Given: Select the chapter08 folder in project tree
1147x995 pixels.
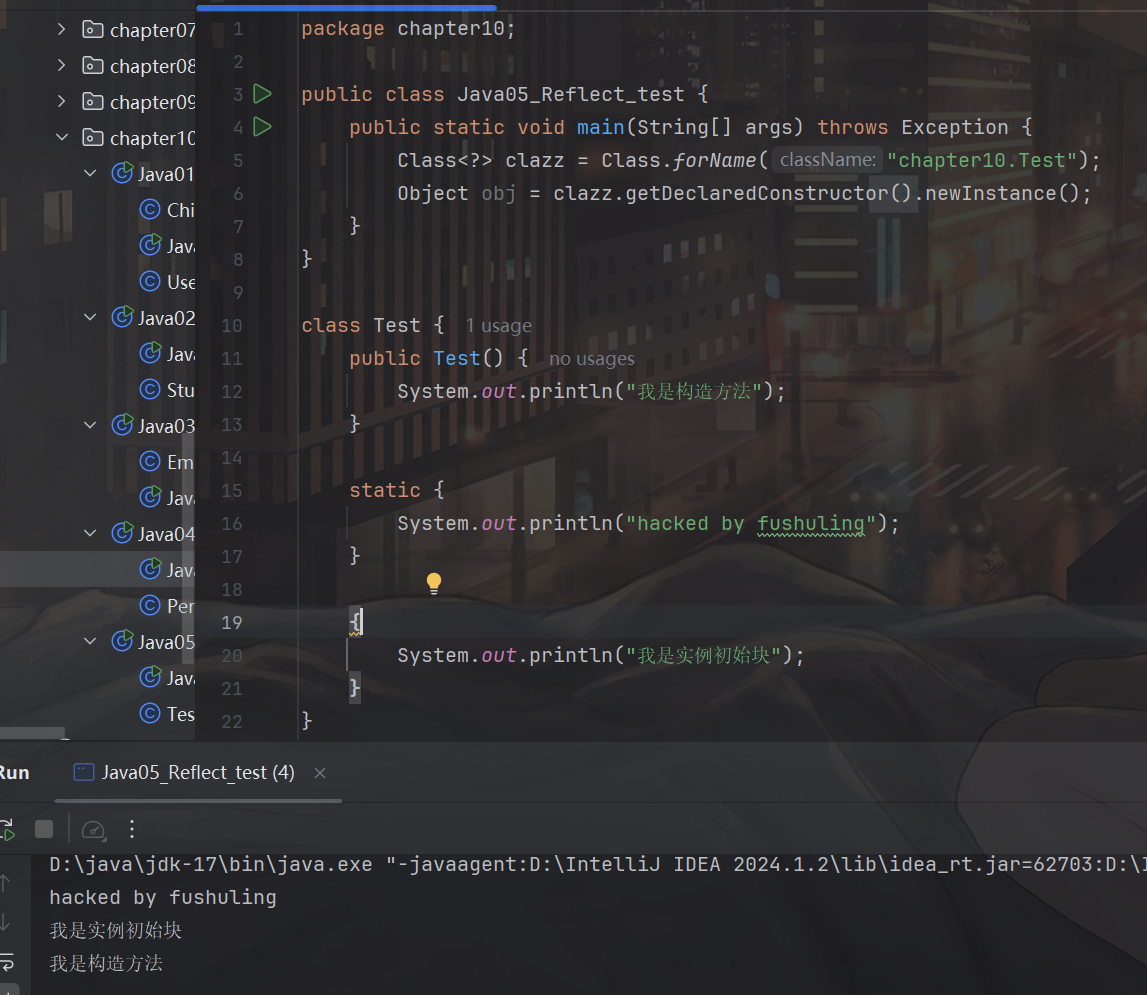Looking at the screenshot, I should point(152,66).
